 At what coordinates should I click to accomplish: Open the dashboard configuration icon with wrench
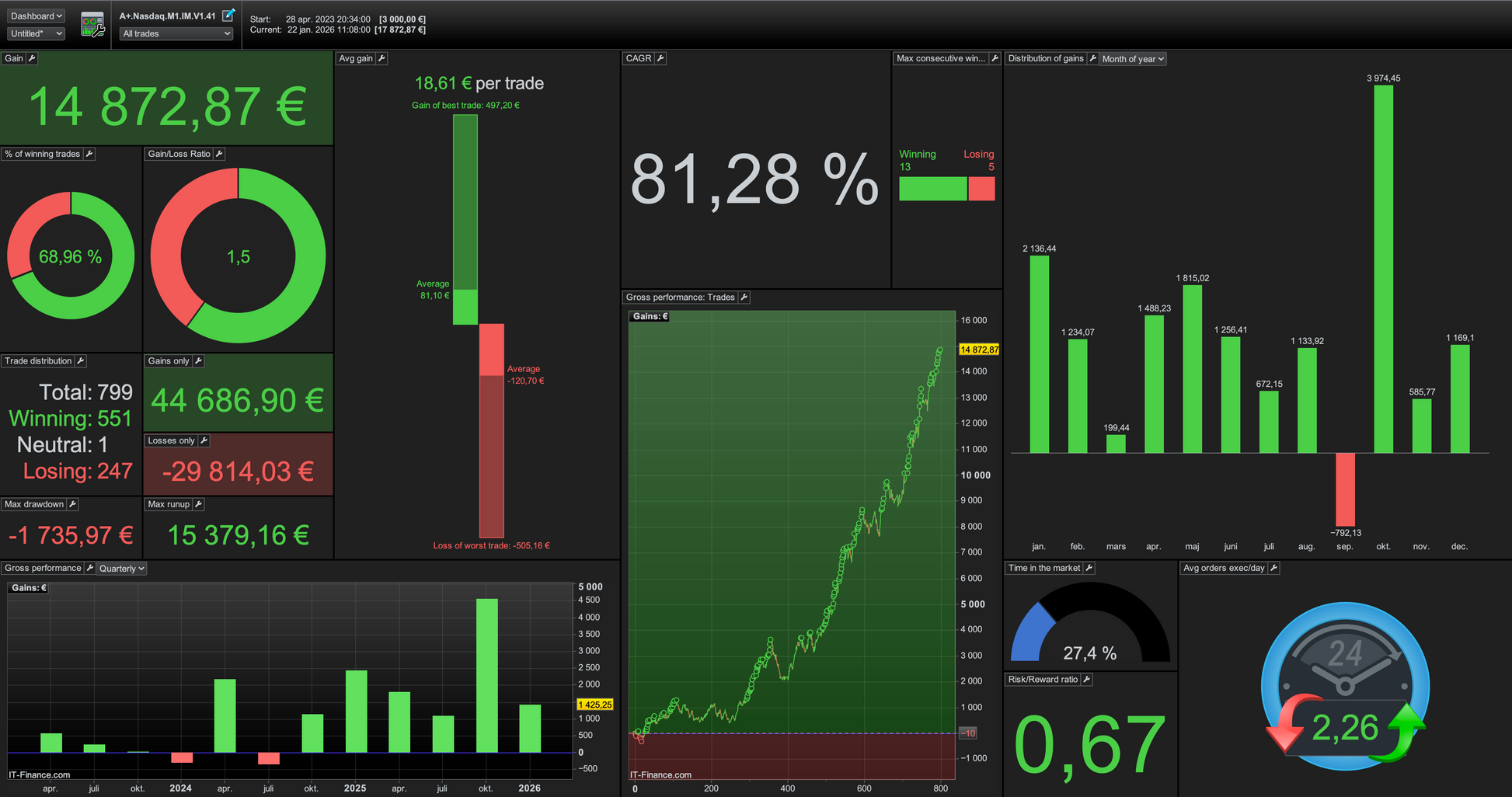(92, 25)
